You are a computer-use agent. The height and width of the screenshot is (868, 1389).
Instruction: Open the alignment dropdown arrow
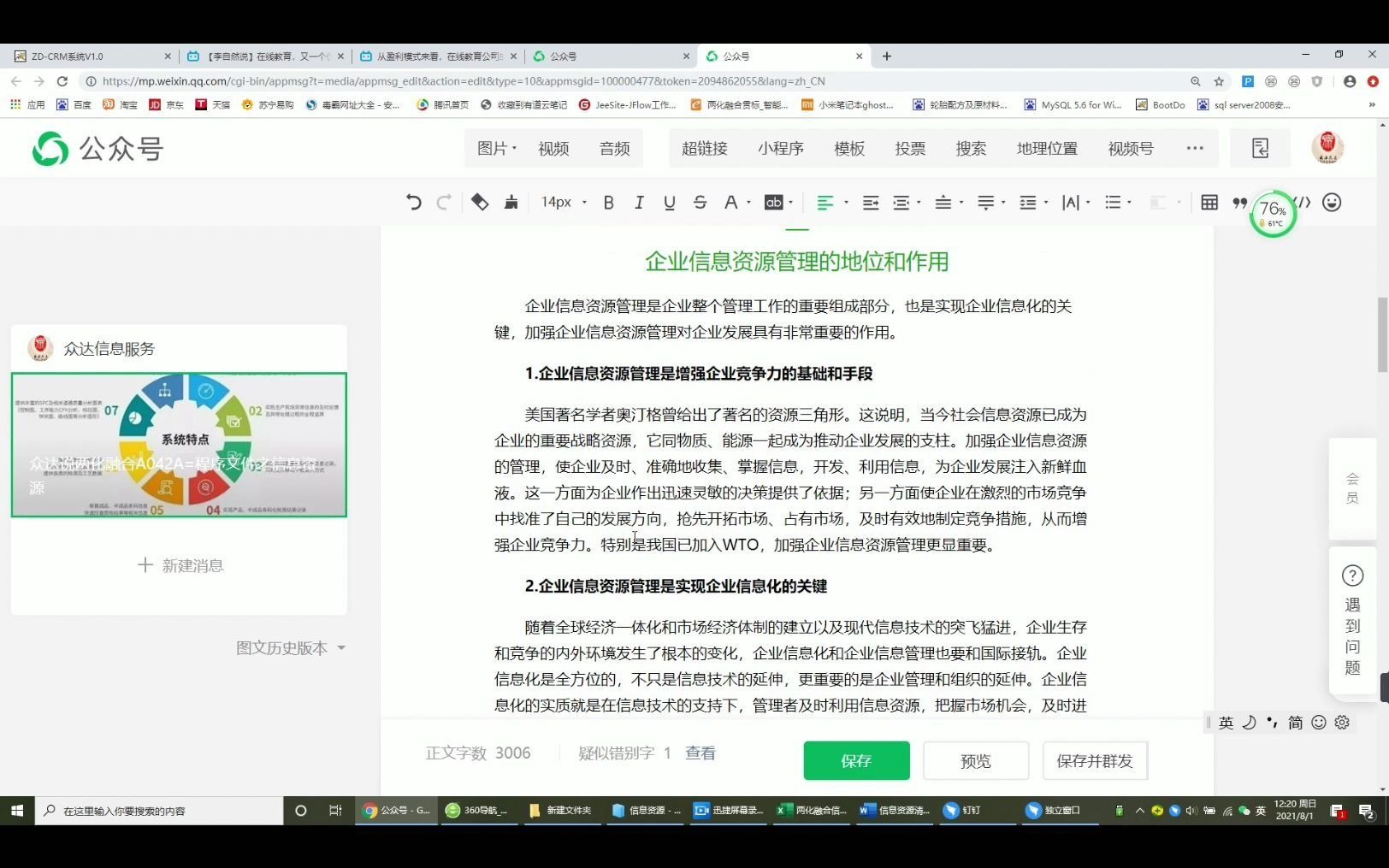[846, 203]
